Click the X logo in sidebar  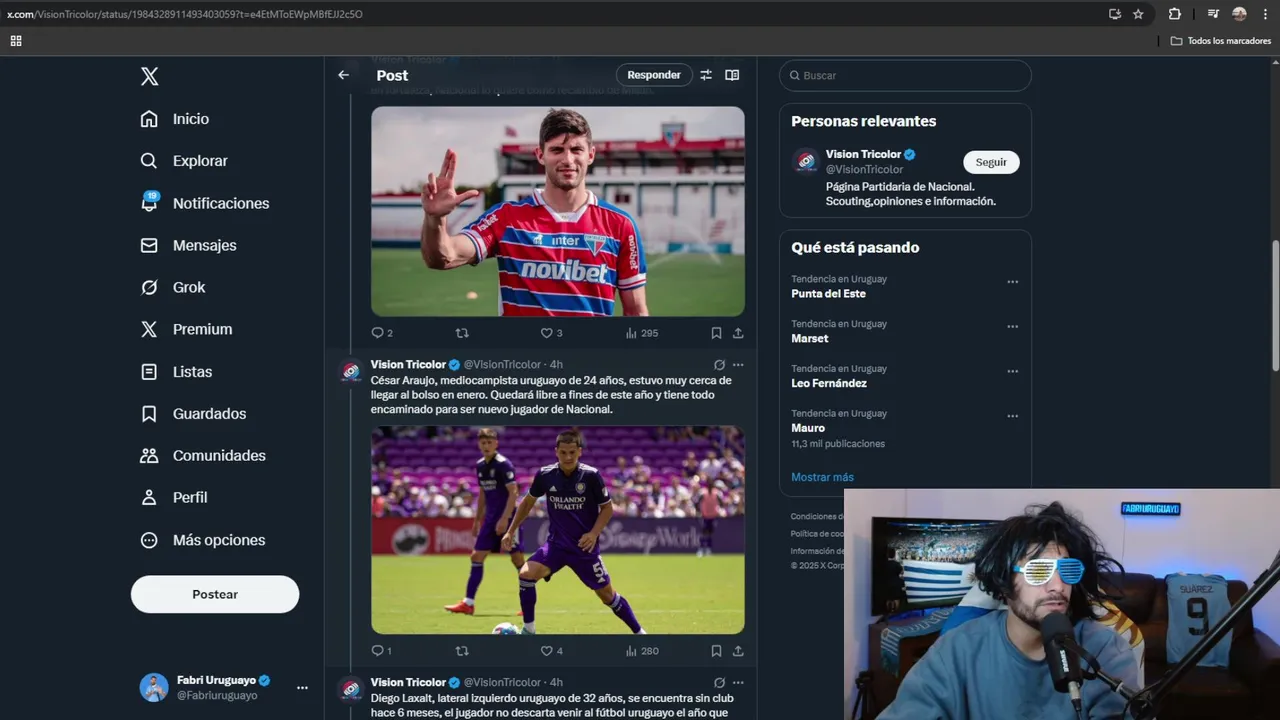tap(149, 77)
